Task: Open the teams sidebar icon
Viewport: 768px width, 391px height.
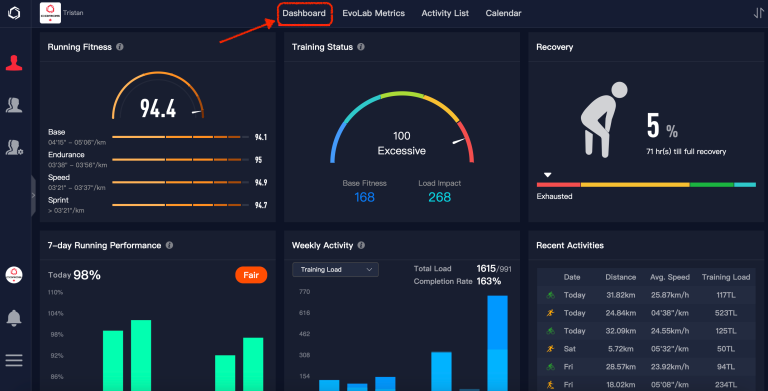Action: 14,105
